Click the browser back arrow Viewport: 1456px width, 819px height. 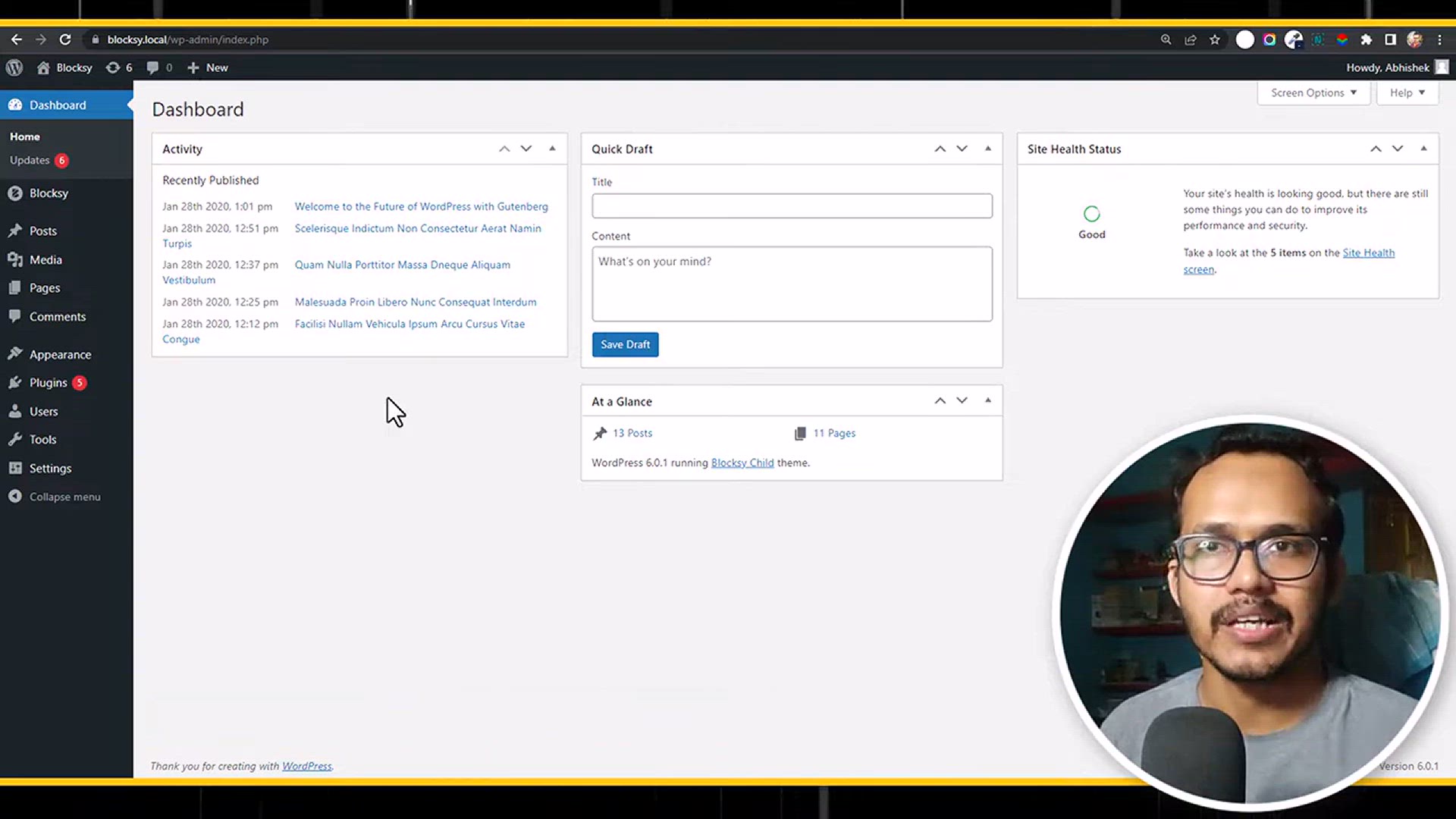pyautogui.click(x=17, y=39)
